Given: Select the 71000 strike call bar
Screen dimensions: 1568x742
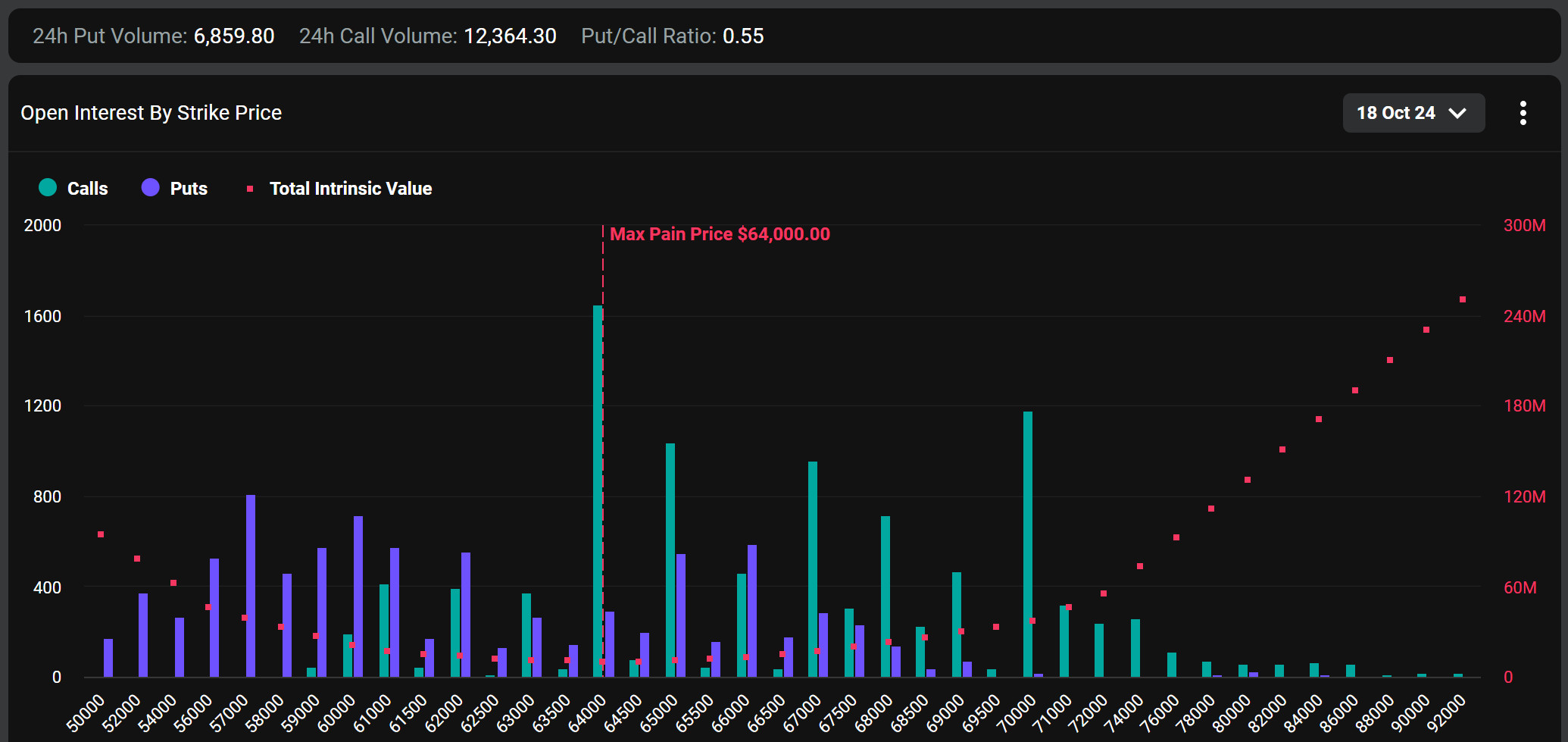Looking at the screenshot, I should point(1064,641).
